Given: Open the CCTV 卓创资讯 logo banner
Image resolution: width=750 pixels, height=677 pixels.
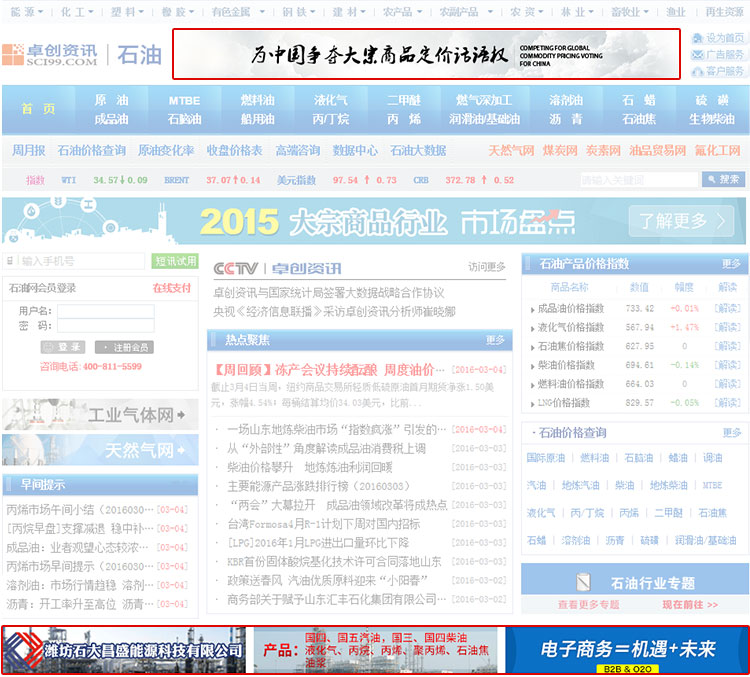Looking at the screenshot, I should pyautogui.click(x=277, y=268).
